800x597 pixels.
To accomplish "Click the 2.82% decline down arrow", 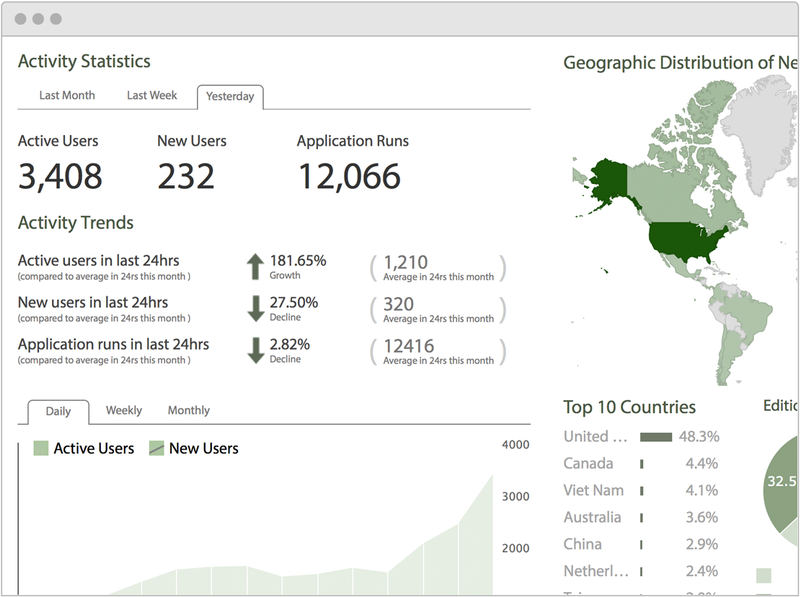I will click(x=255, y=350).
